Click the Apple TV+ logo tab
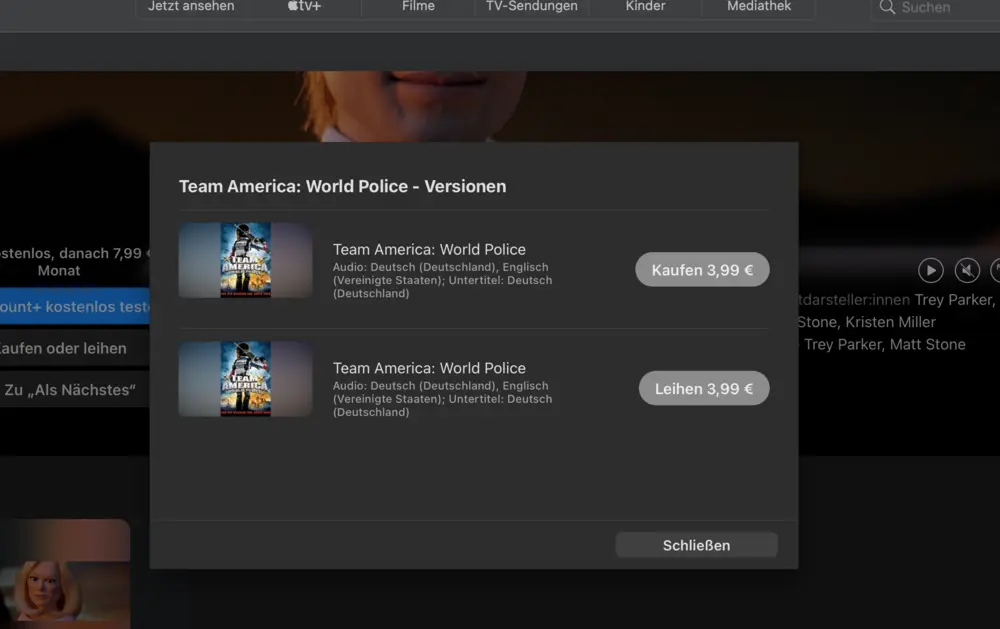 tap(304, 7)
